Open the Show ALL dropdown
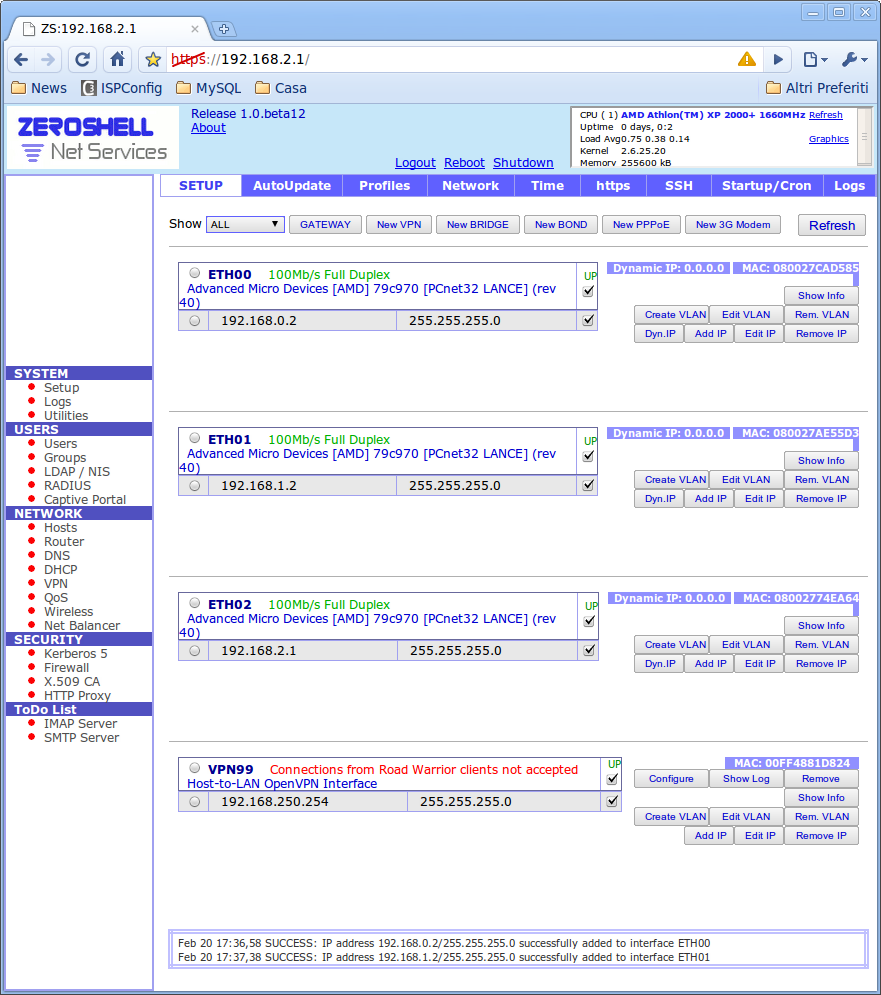The height and width of the screenshot is (995, 881). (245, 225)
